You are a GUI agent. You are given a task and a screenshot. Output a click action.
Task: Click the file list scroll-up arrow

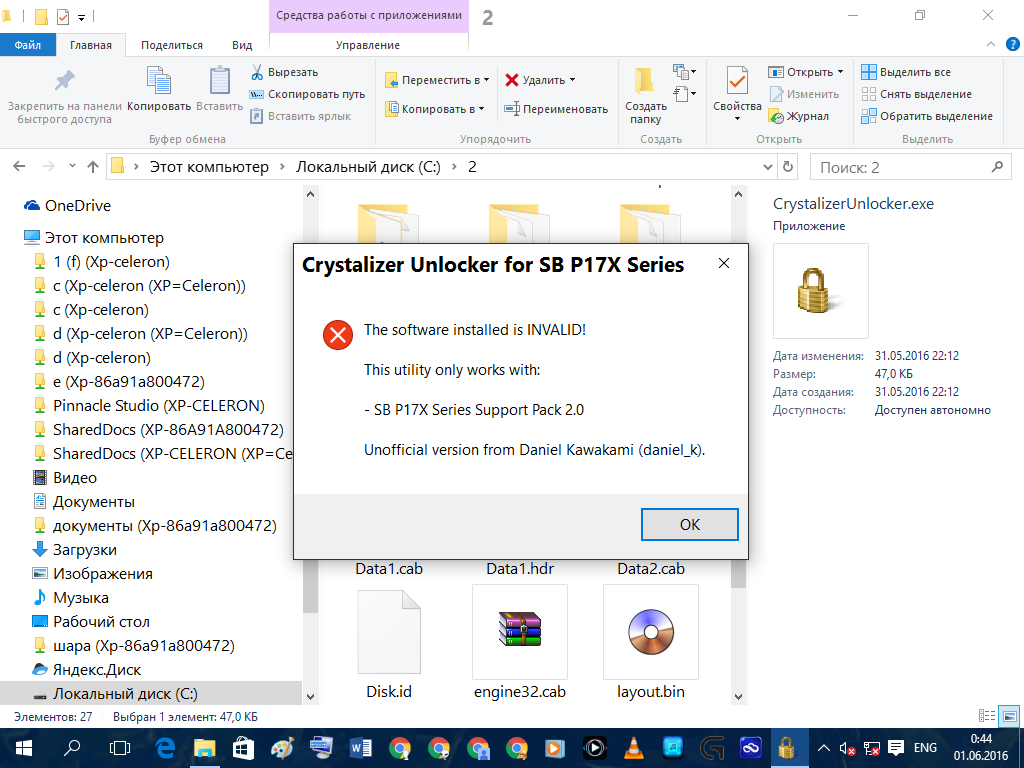point(738,194)
